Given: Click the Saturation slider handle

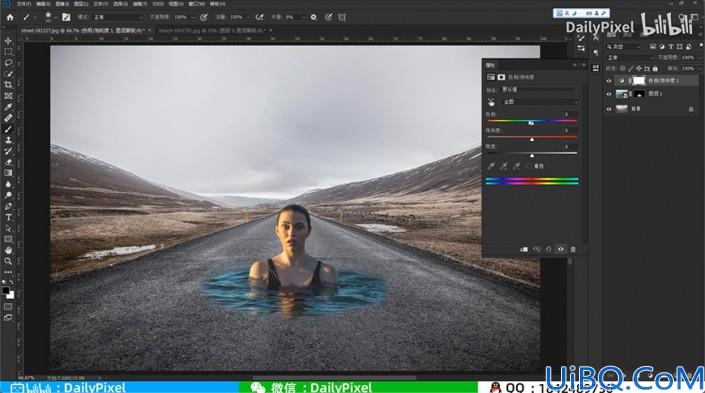Looking at the screenshot, I should pos(531,140).
